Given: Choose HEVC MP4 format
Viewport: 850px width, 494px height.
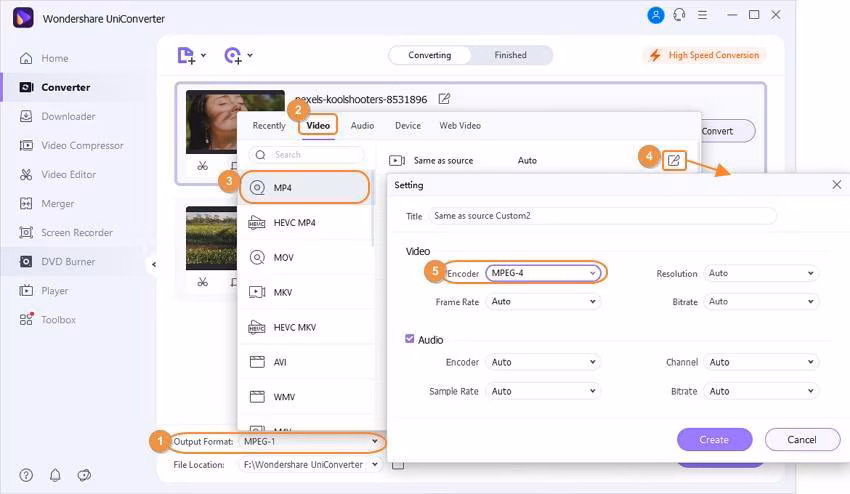Looking at the screenshot, I should pyautogui.click(x=306, y=223).
